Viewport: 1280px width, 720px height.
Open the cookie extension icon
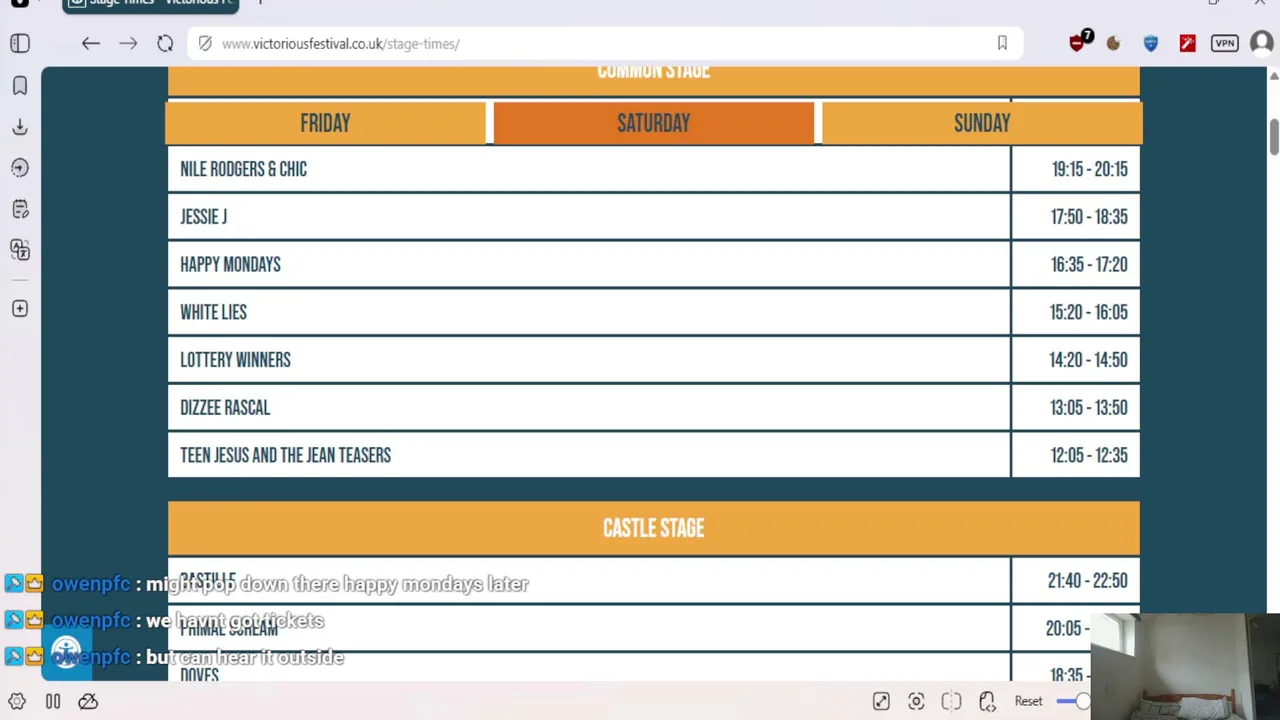click(x=1113, y=43)
